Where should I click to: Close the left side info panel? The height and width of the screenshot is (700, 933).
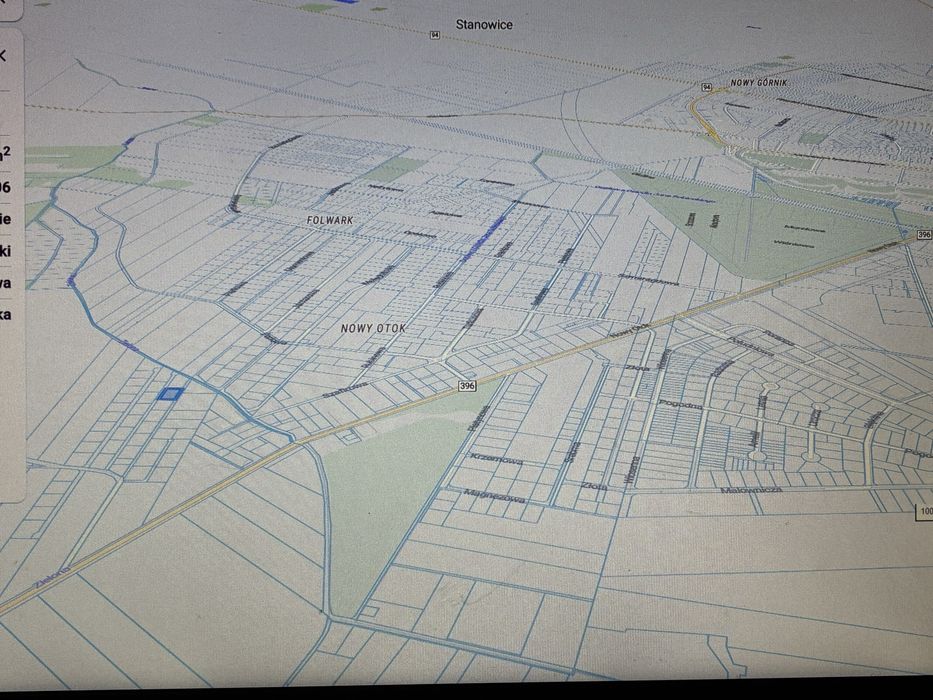pyautogui.click(x=3, y=57)
